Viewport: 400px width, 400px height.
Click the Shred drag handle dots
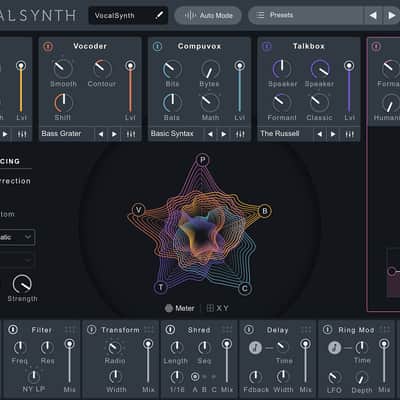227,330
